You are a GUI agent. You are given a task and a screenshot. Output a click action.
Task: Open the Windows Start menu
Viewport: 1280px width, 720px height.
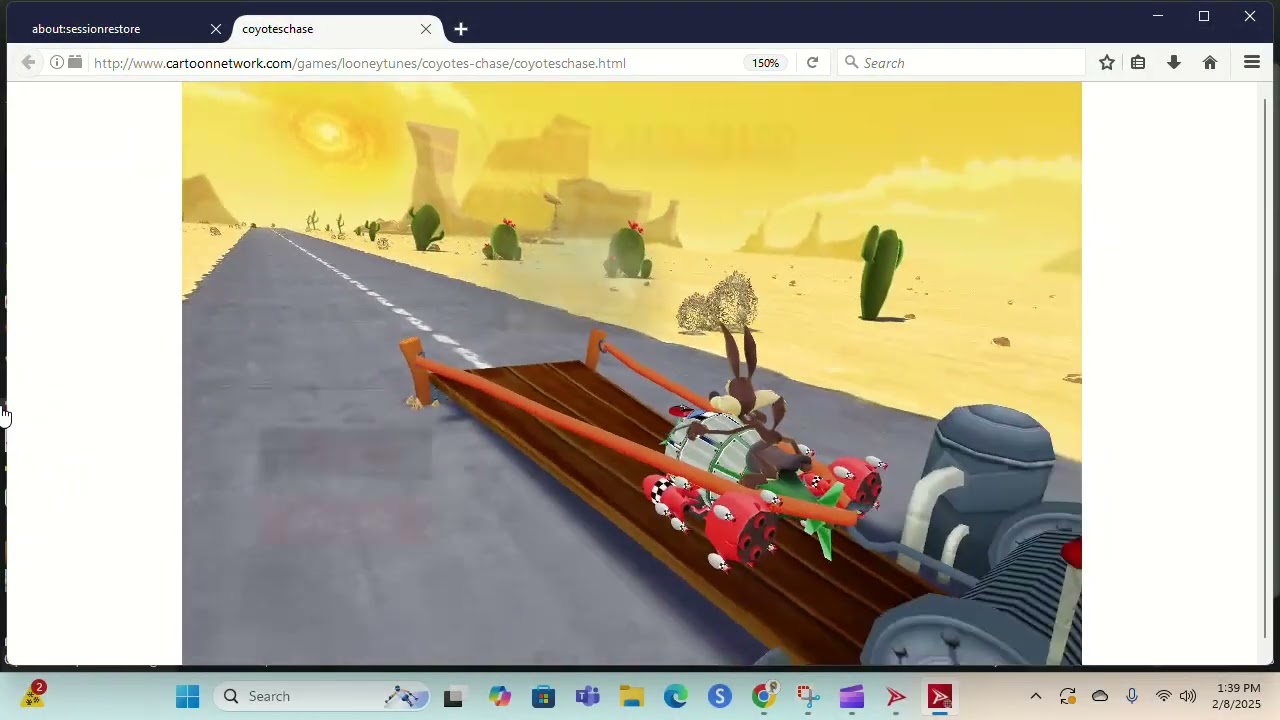tap(187, 696)
